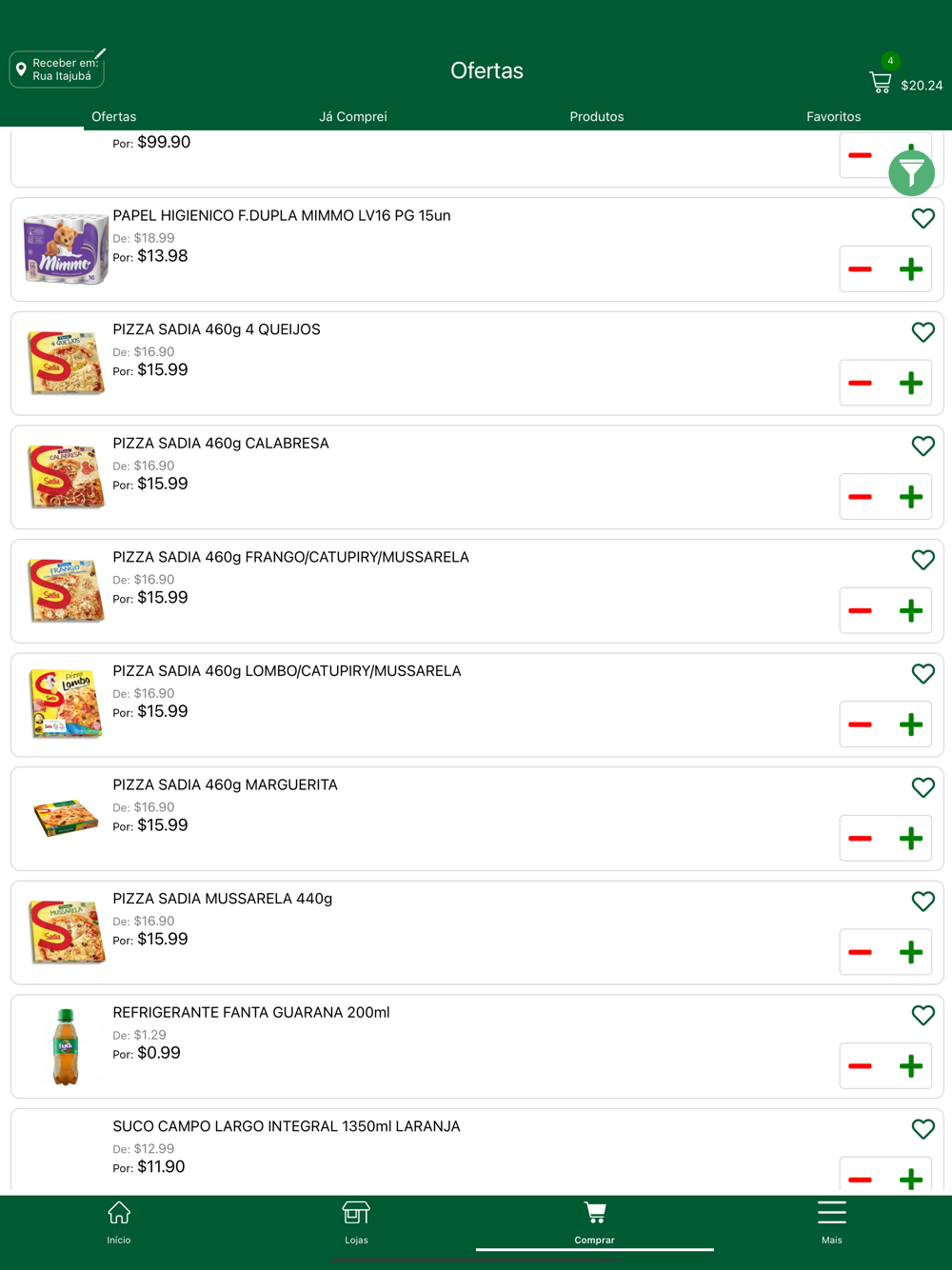Open the Mais hamburger menu

[832, 1222]
